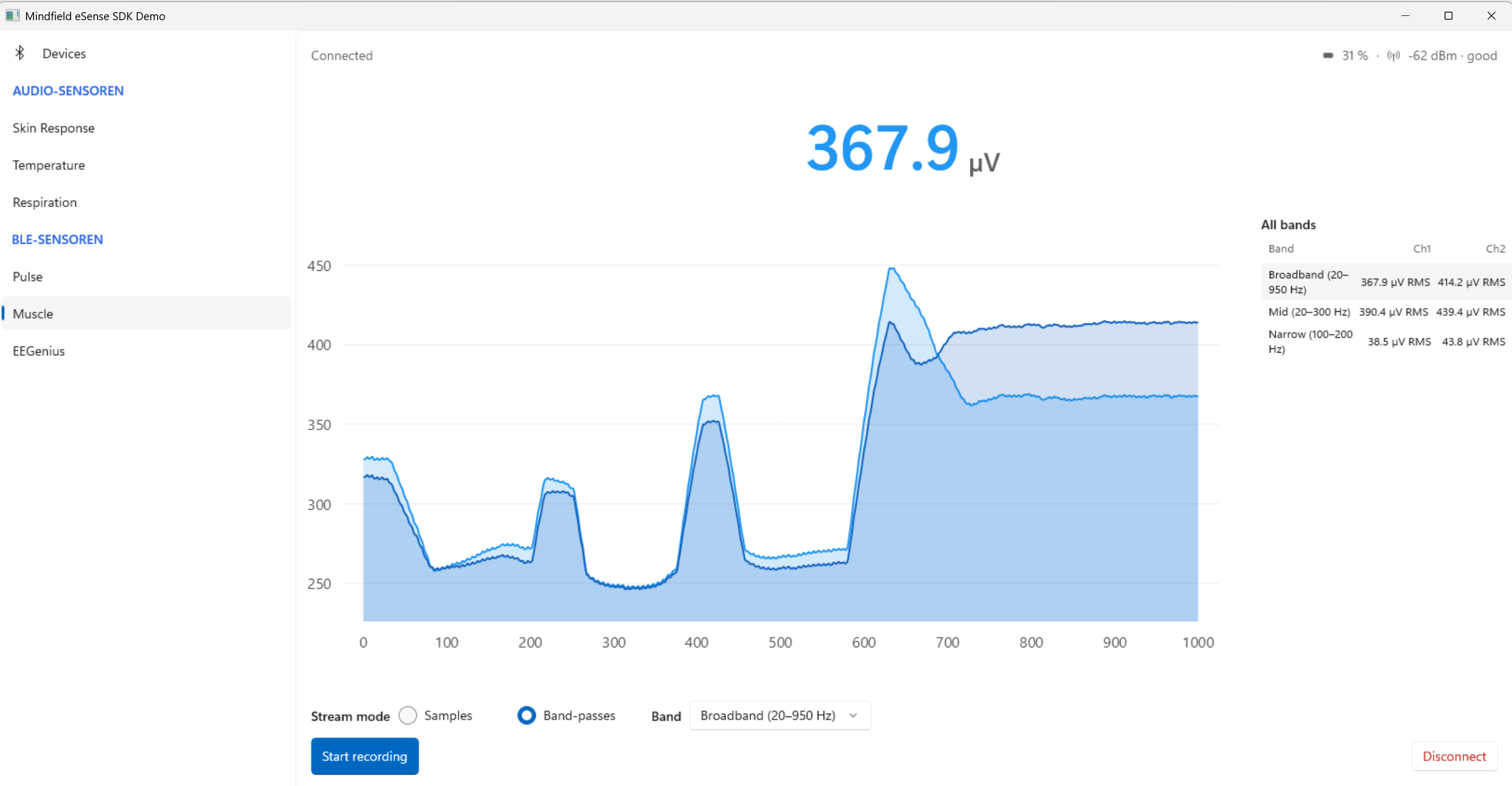Go to Temperature sensor page
The width and height of the screenshot is (1512, 786).
[147, 165]
